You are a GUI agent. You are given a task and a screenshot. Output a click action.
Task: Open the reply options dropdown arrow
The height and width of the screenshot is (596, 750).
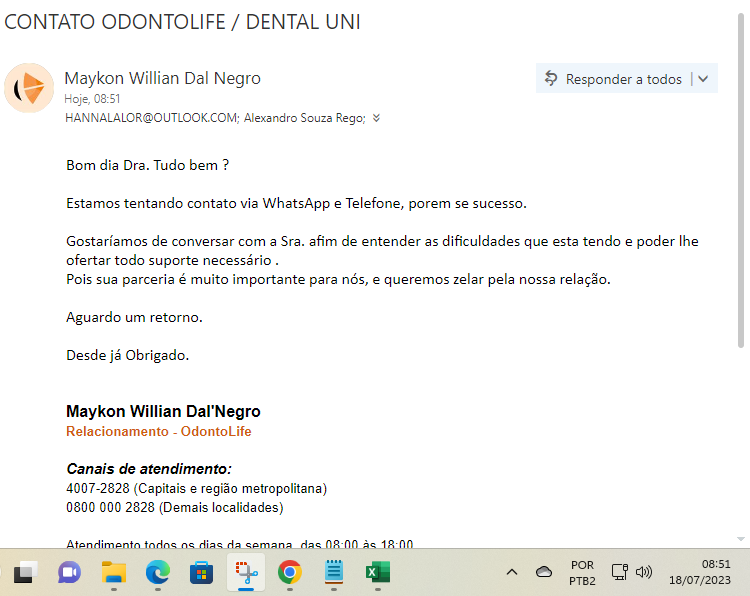tap(703, 79)
